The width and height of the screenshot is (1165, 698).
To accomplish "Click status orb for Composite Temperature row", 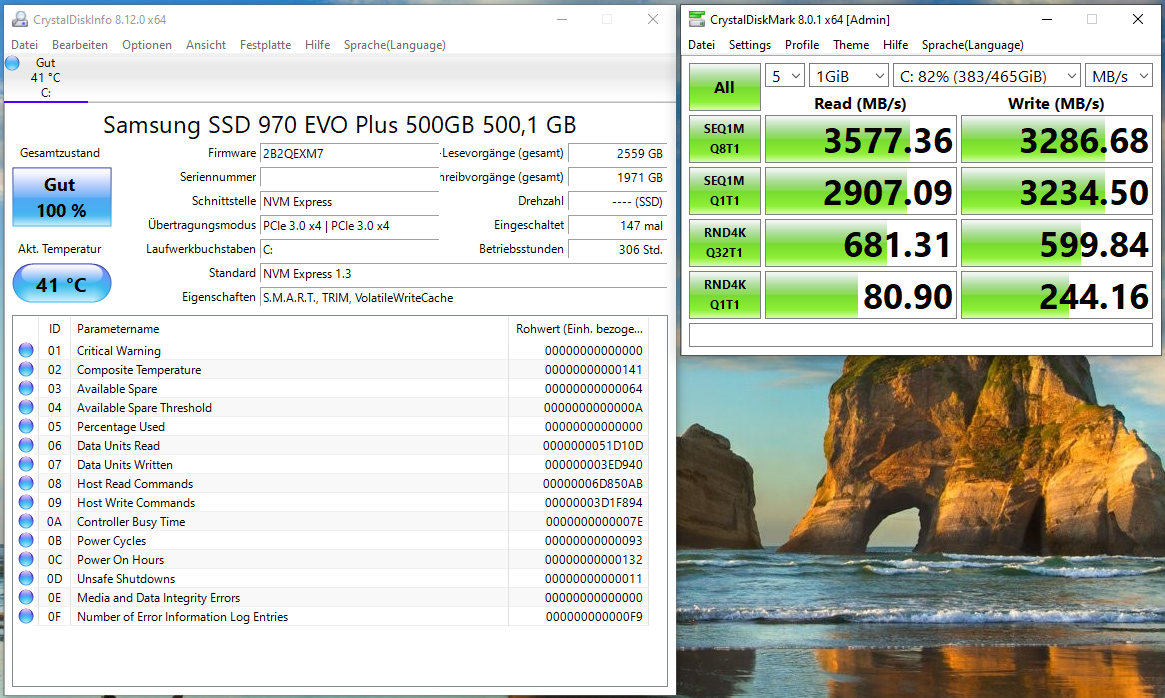I will coord(26,369).
